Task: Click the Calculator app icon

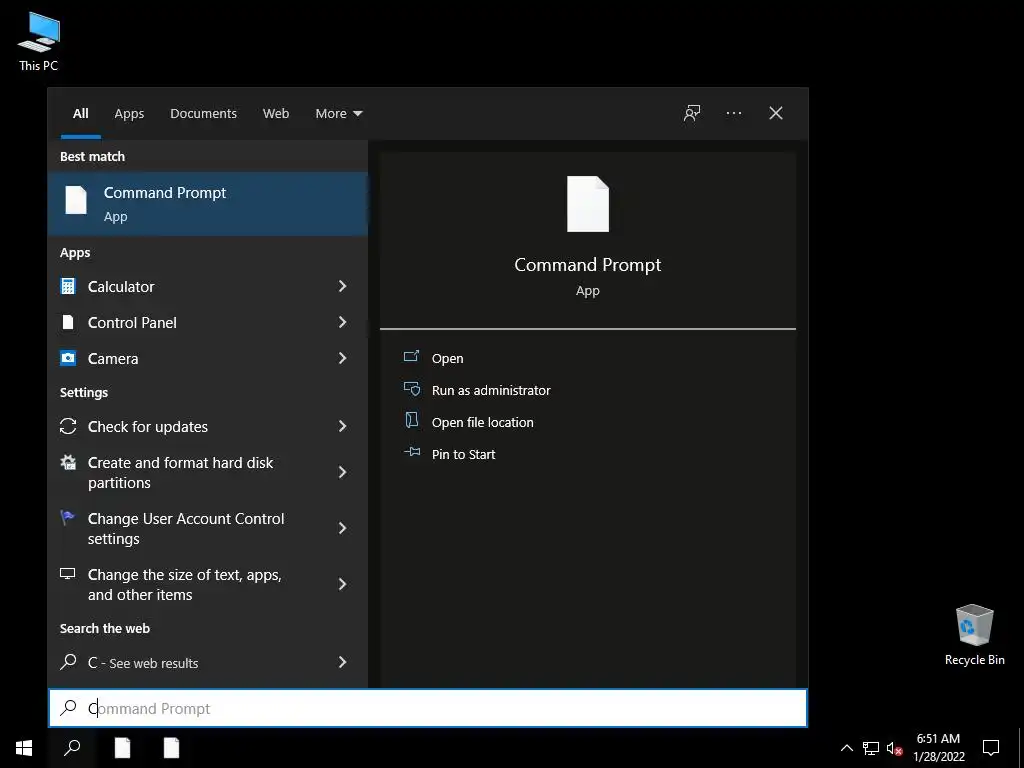Action: pos(68,286)
